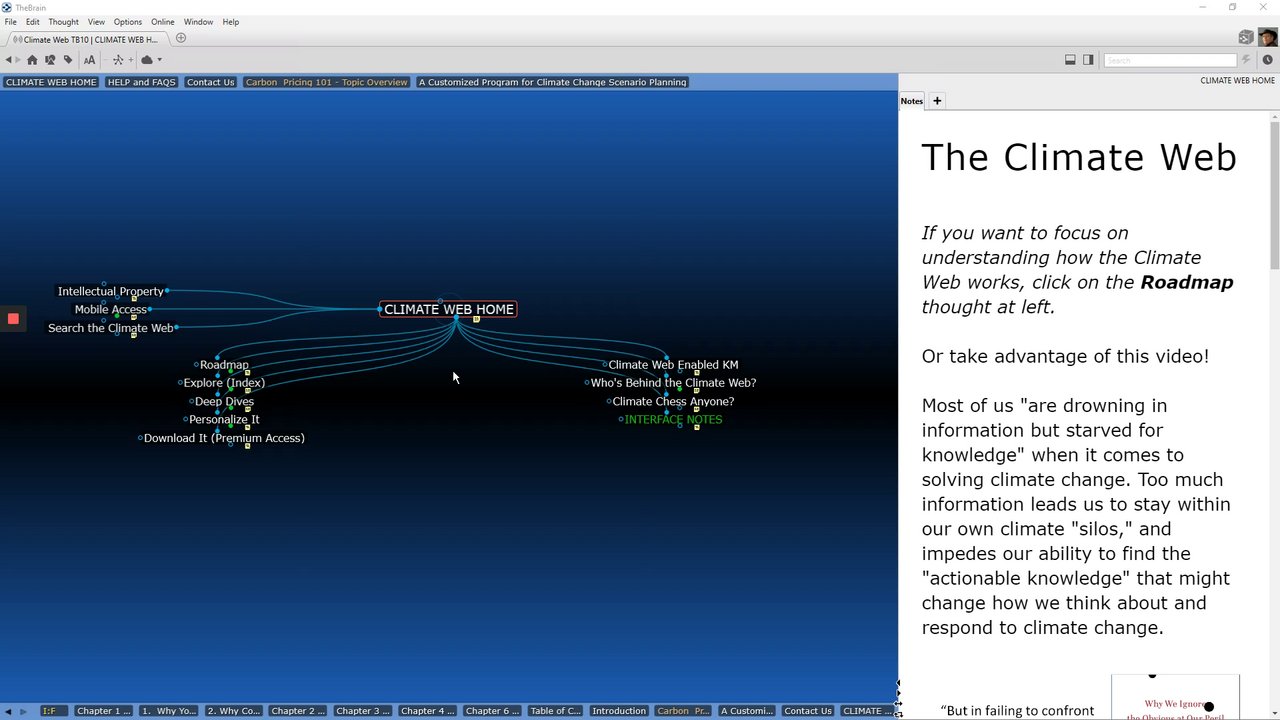This screenshot has width=1280, height=720.
Task: Open Chapter 2 in history bar
Action: pos(298,711)
